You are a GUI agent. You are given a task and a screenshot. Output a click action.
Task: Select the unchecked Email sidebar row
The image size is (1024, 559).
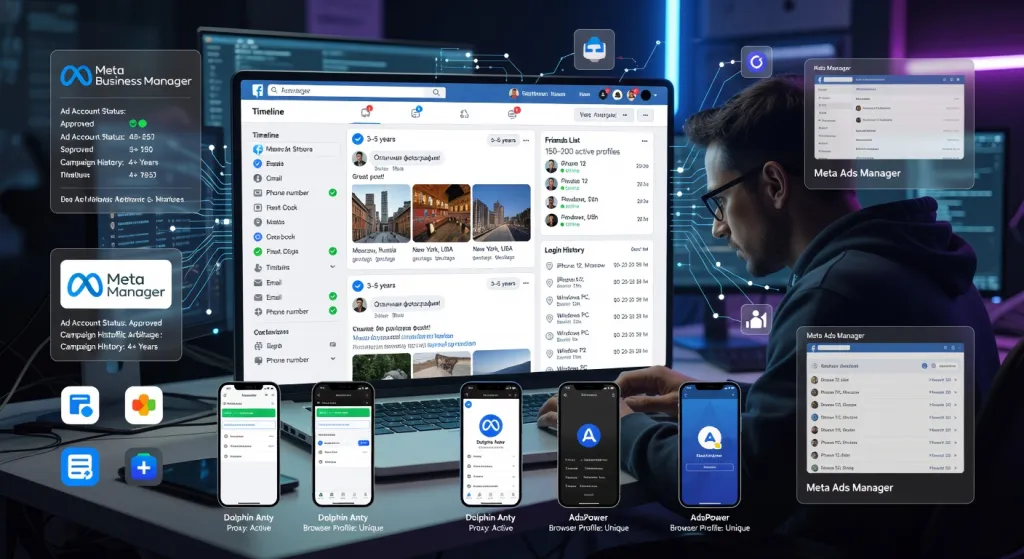pyautogui.click(x=294, y=283)
